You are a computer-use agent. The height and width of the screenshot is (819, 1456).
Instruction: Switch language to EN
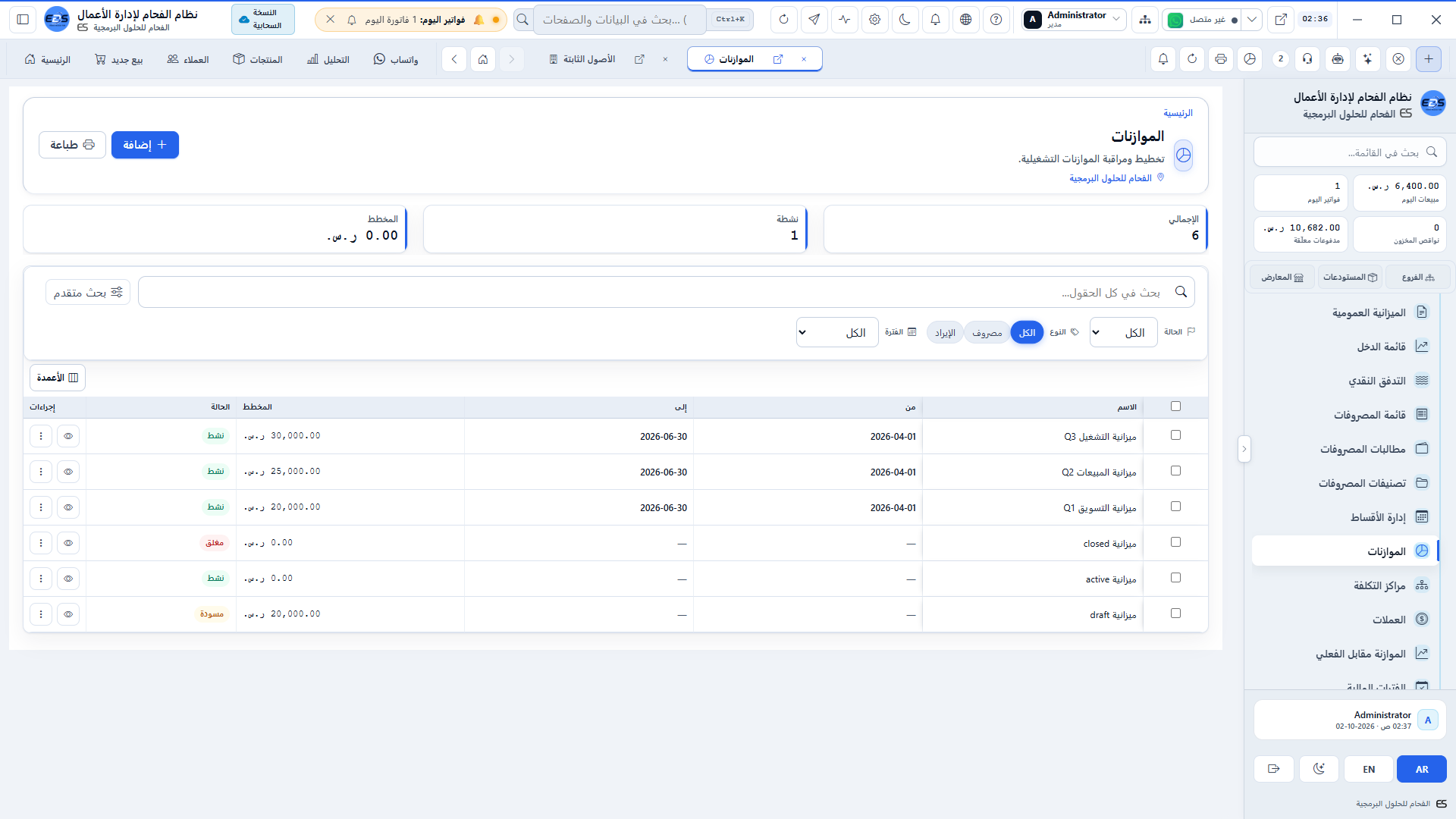point(1369,769)
